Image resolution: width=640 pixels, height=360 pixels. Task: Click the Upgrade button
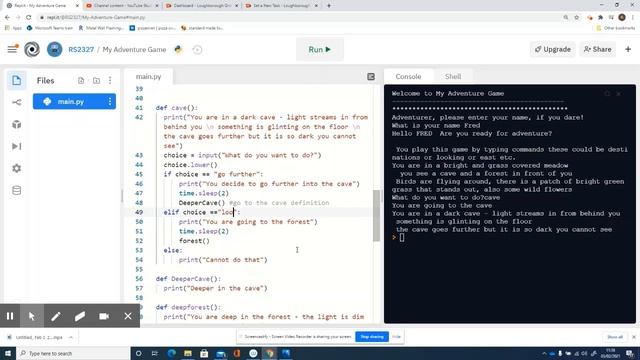tap(553, 49)
